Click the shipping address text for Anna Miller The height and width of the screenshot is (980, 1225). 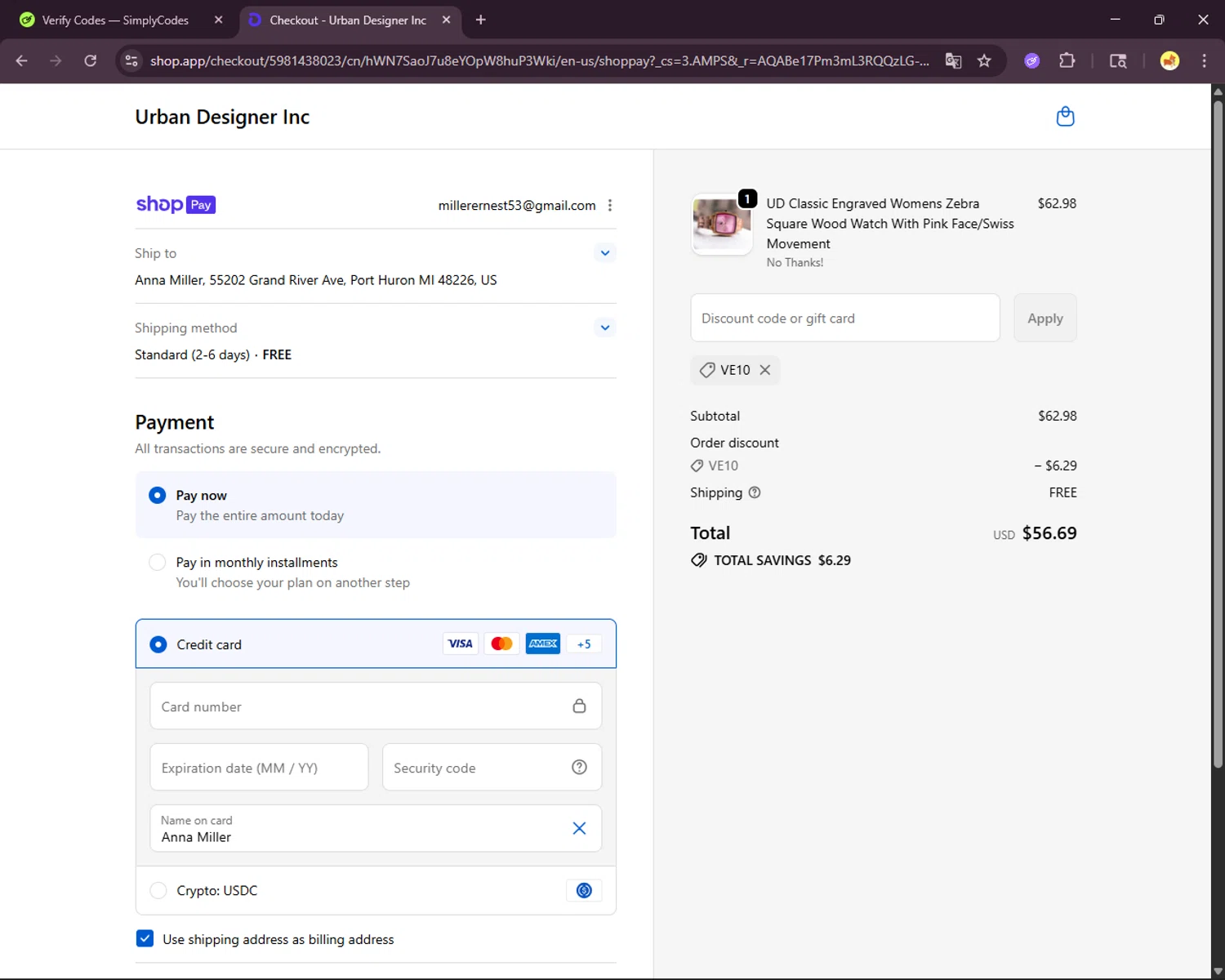[x=316, y=280]
